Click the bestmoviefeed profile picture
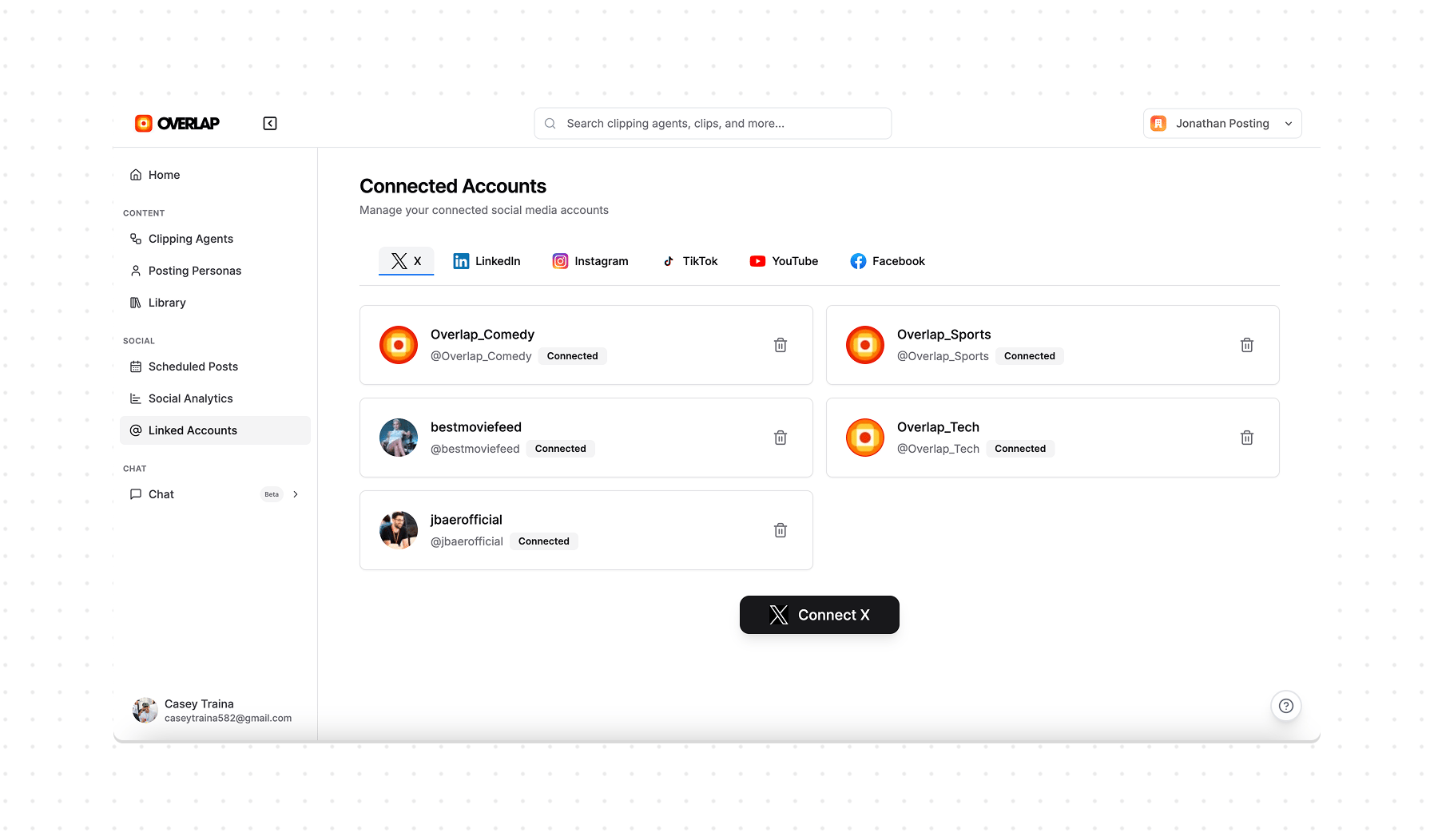The height and width of the screenshot is (840, 1434). pyautogui.click(x=399, y=438)
